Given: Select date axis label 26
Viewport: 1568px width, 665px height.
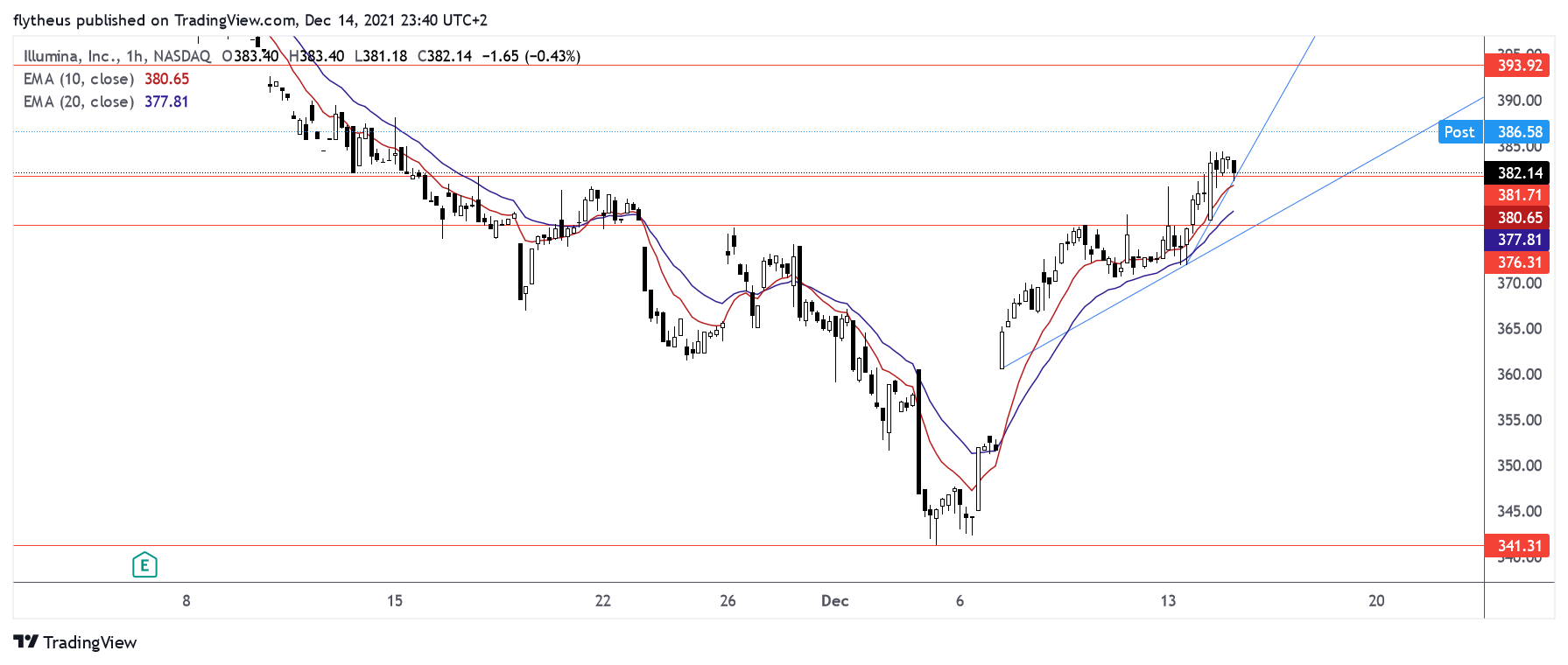Looking at the screenshot, I should click(728, 600).
